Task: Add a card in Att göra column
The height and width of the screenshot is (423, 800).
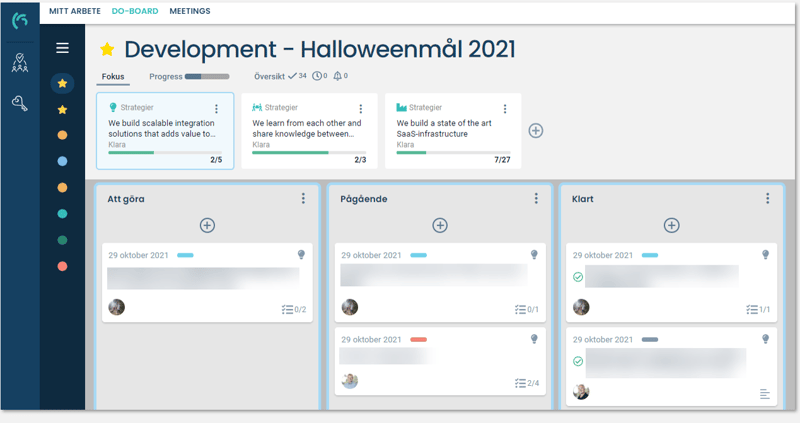Action: tap(207, 225)
